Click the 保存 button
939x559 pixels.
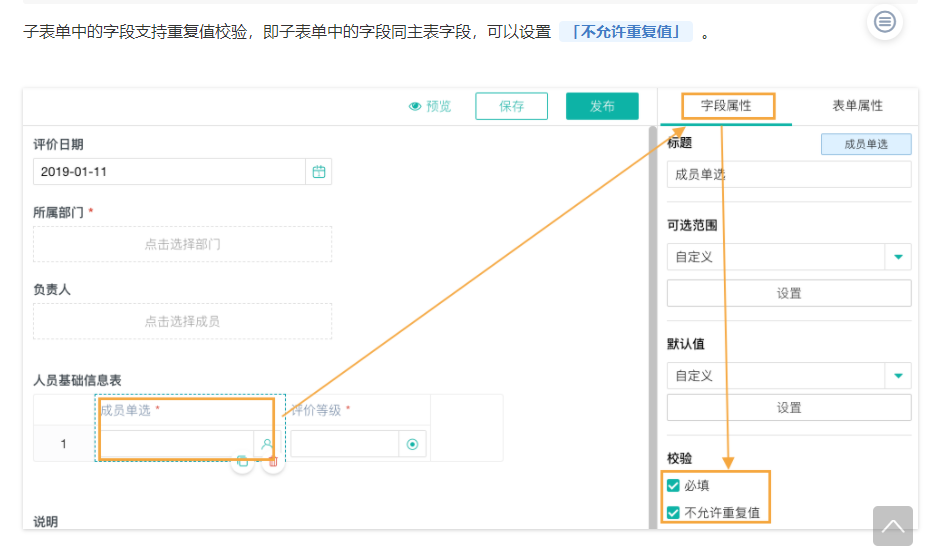point(512,106)
